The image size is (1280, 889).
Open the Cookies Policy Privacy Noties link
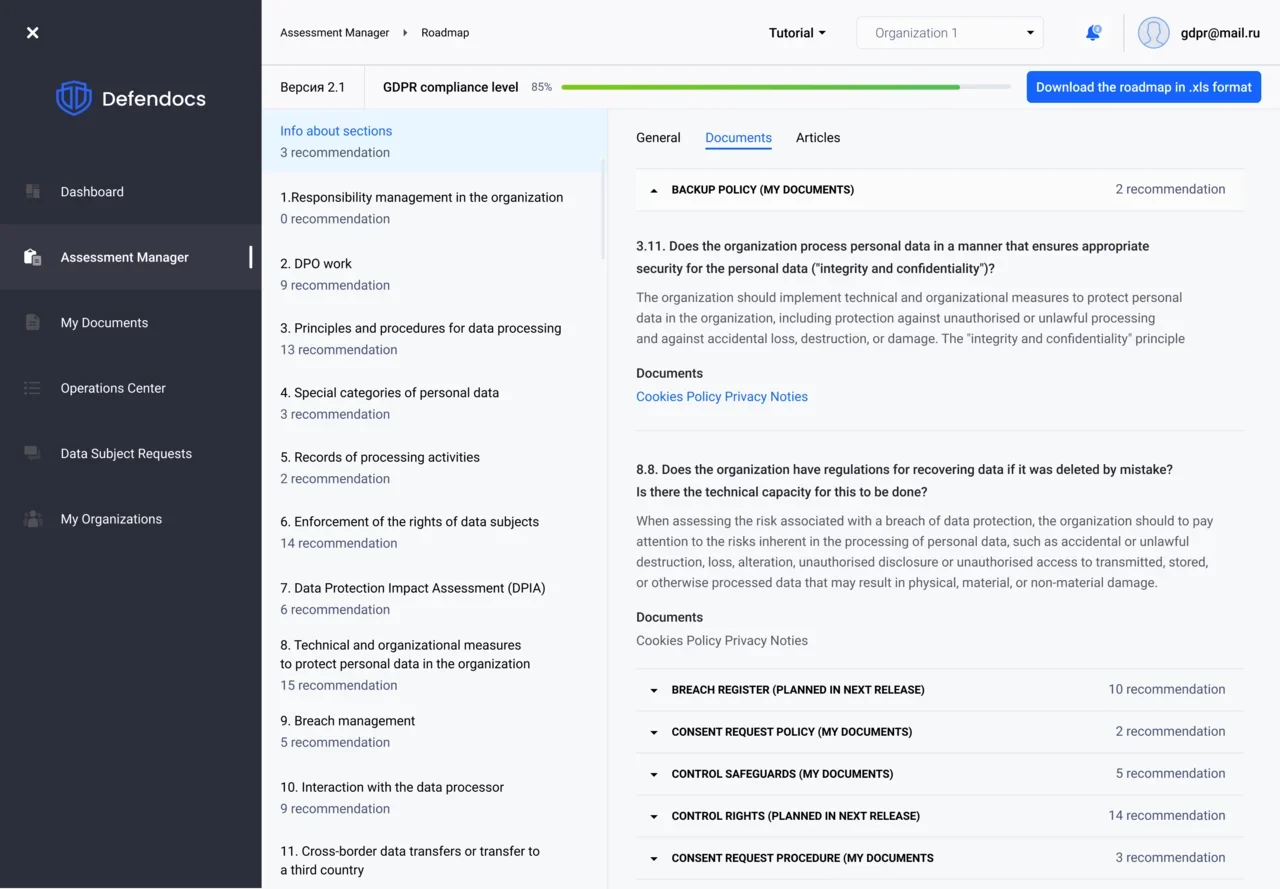(x=721, y=397)
